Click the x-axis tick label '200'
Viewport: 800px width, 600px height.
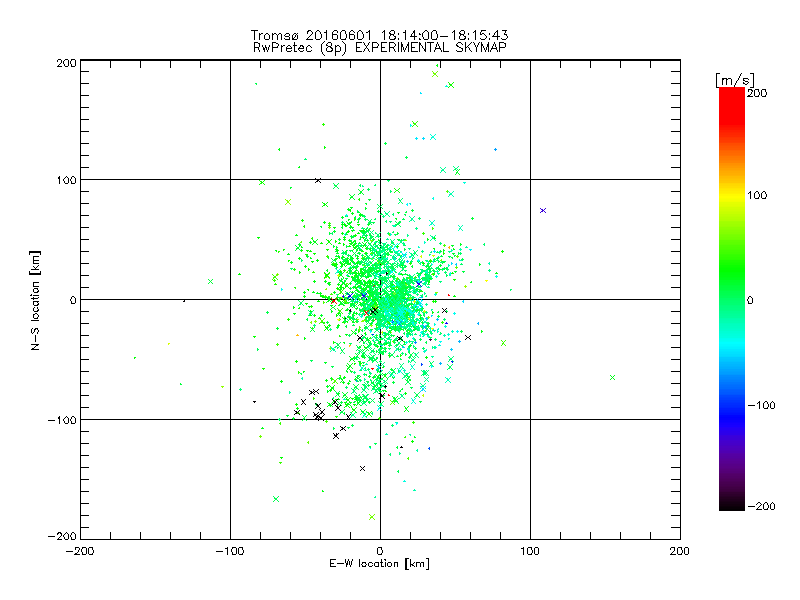[680, 551]
